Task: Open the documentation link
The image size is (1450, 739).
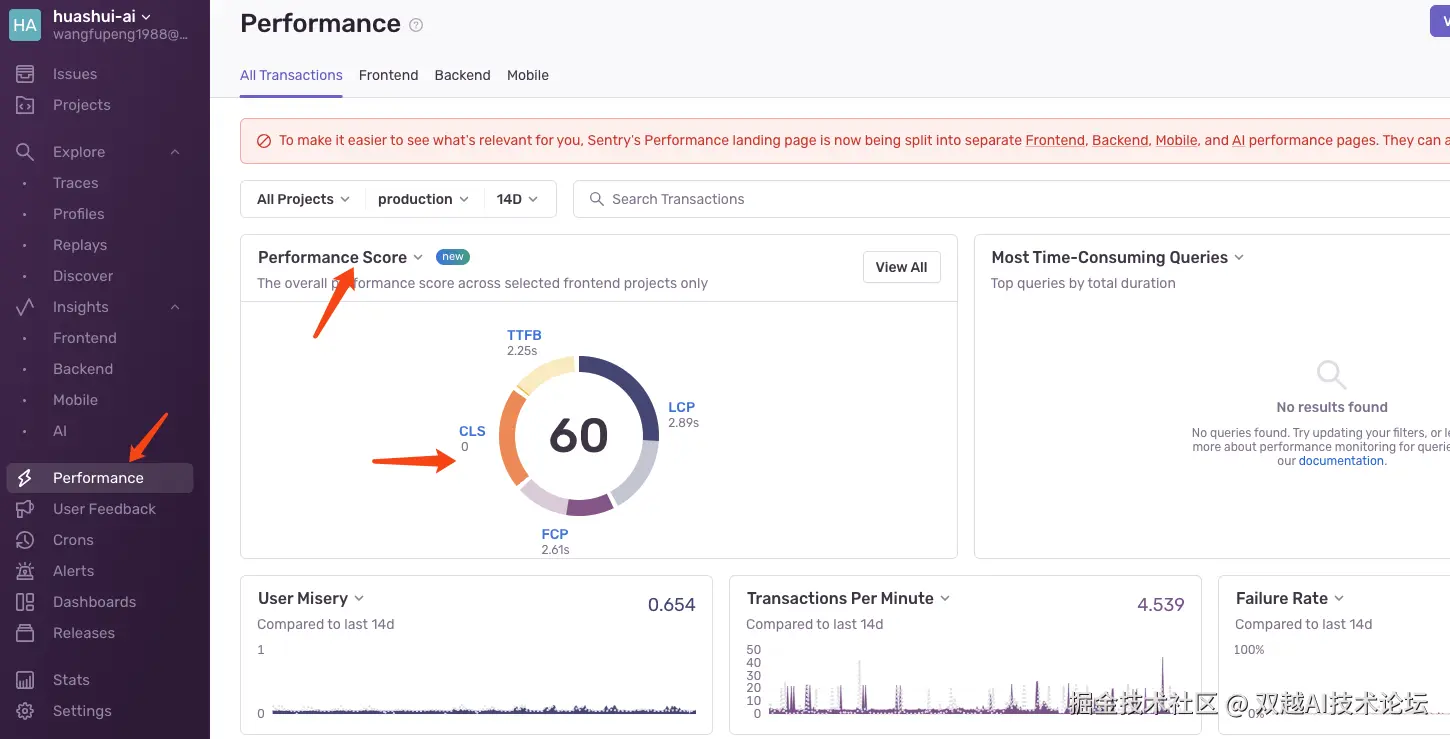Action: 1341,461
